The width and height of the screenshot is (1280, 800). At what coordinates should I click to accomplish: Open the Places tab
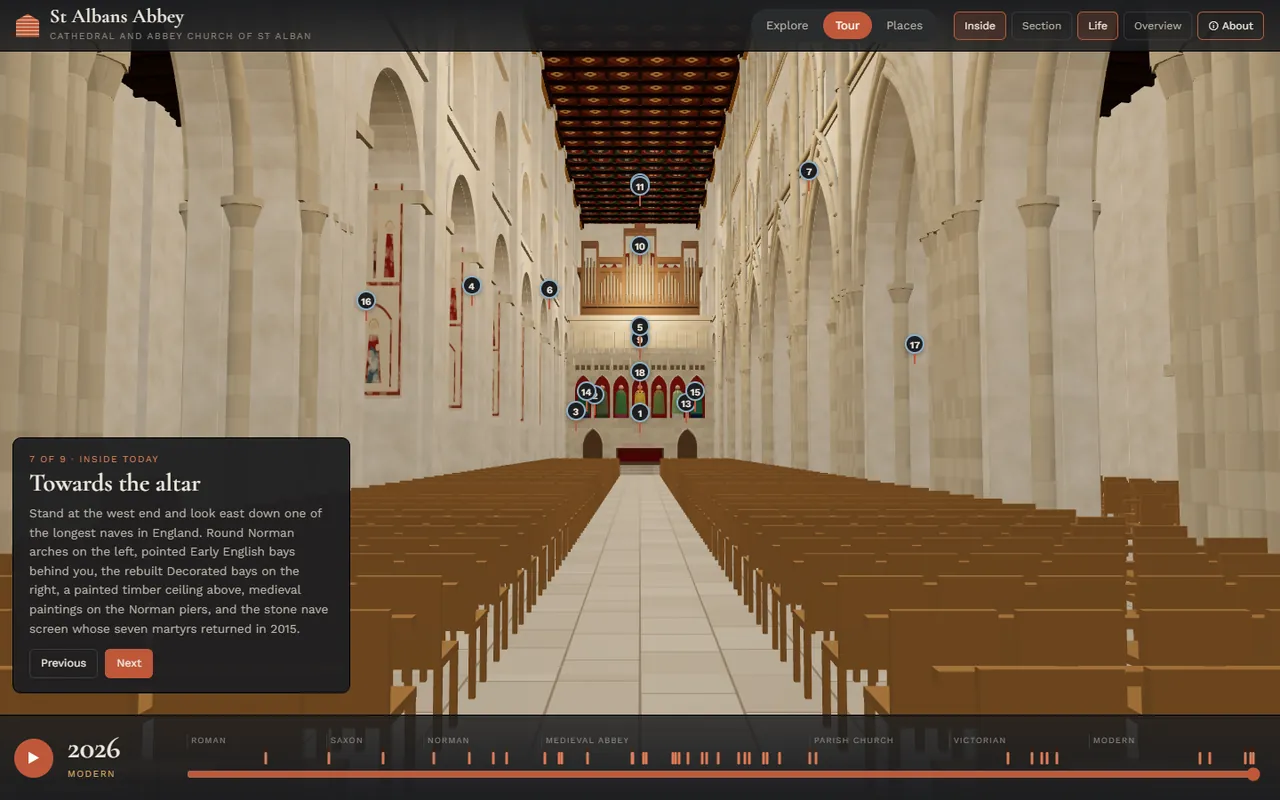tap(904, 26)
